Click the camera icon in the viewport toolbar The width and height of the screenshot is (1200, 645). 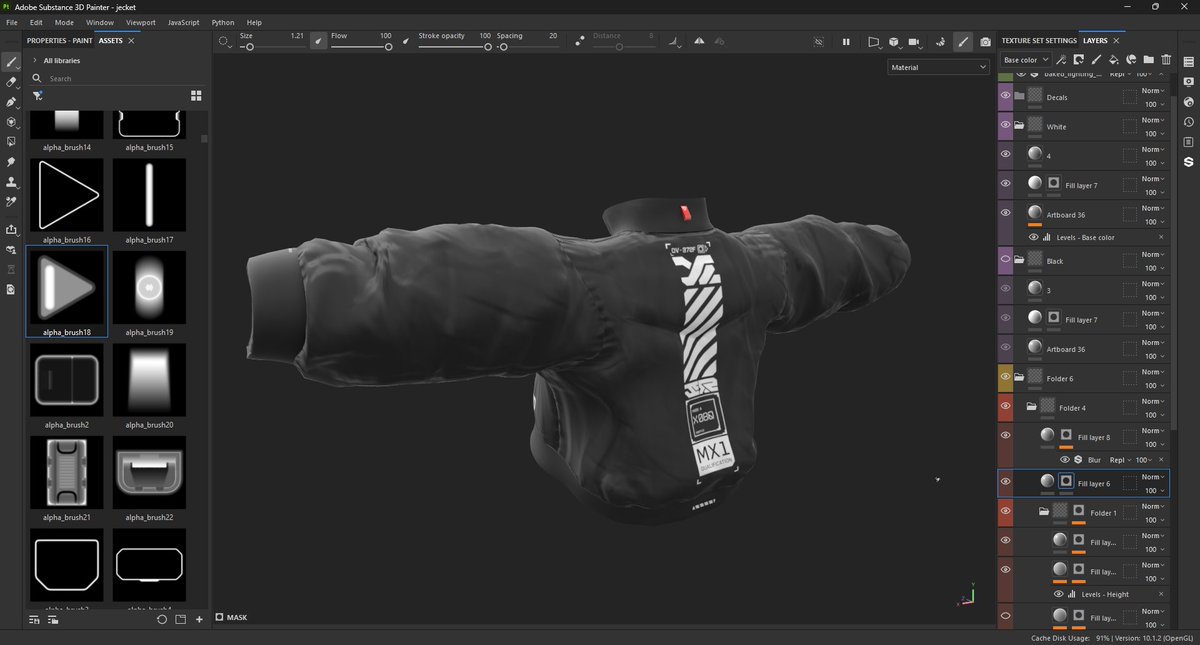click(x=986, y=42)
